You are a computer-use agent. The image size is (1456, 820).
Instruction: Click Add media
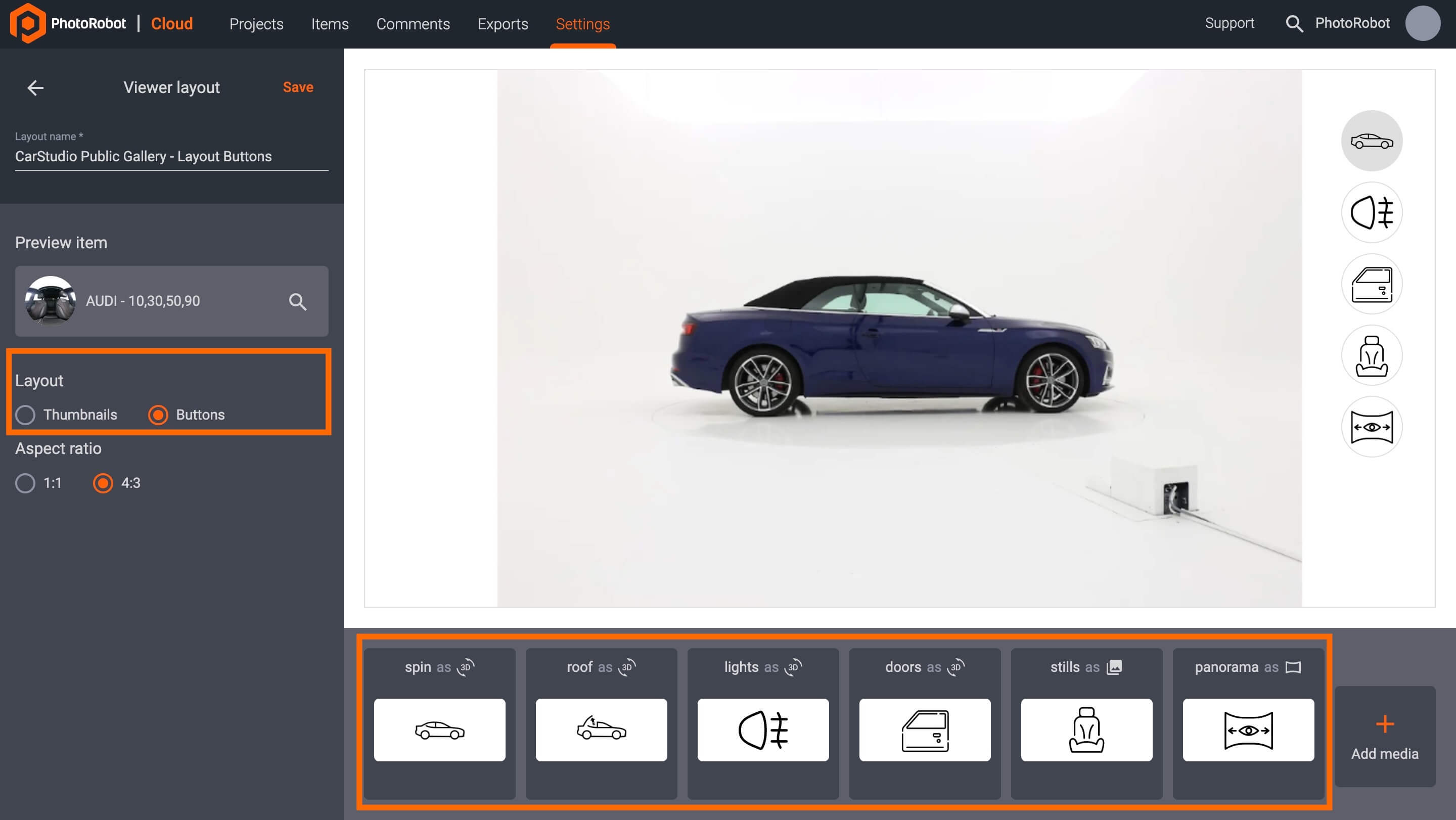click(x=1384, y=738)
